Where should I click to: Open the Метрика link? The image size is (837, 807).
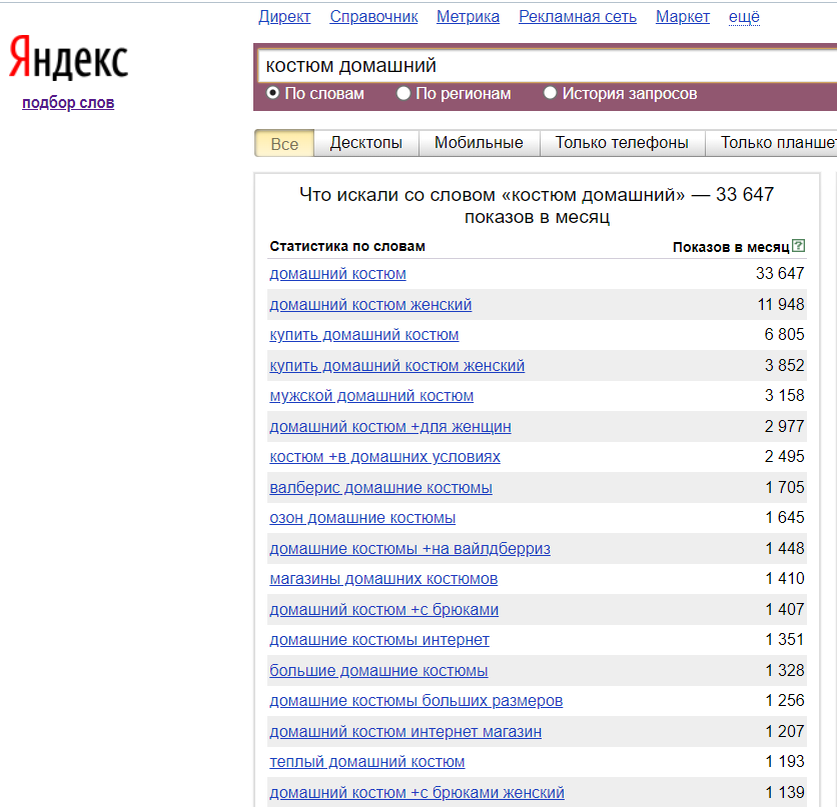pyautogui.click(x=468, y=17)
